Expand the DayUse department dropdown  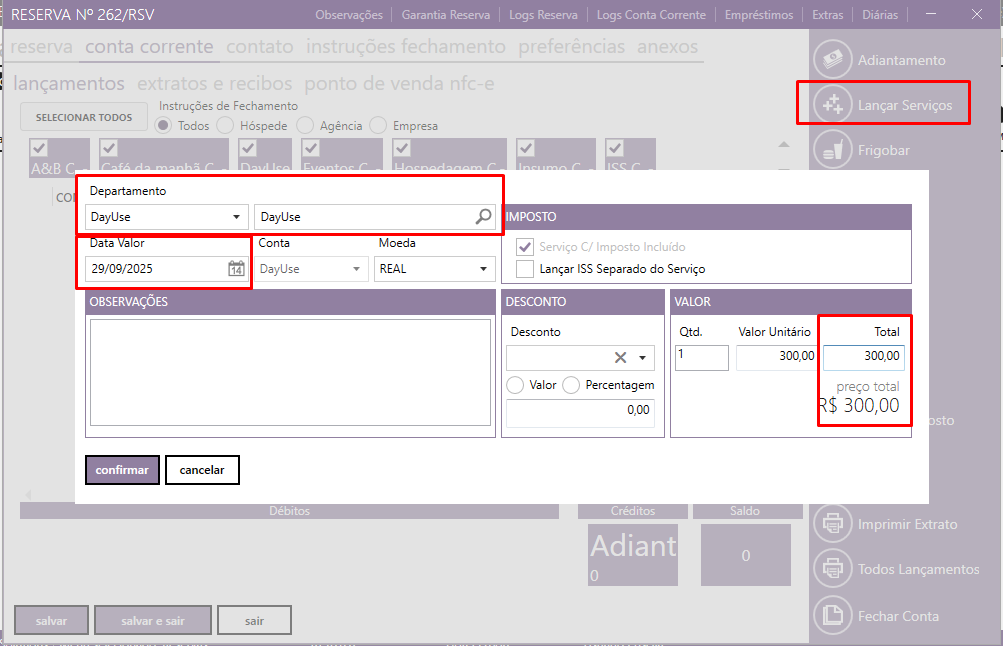pos(237,217)
